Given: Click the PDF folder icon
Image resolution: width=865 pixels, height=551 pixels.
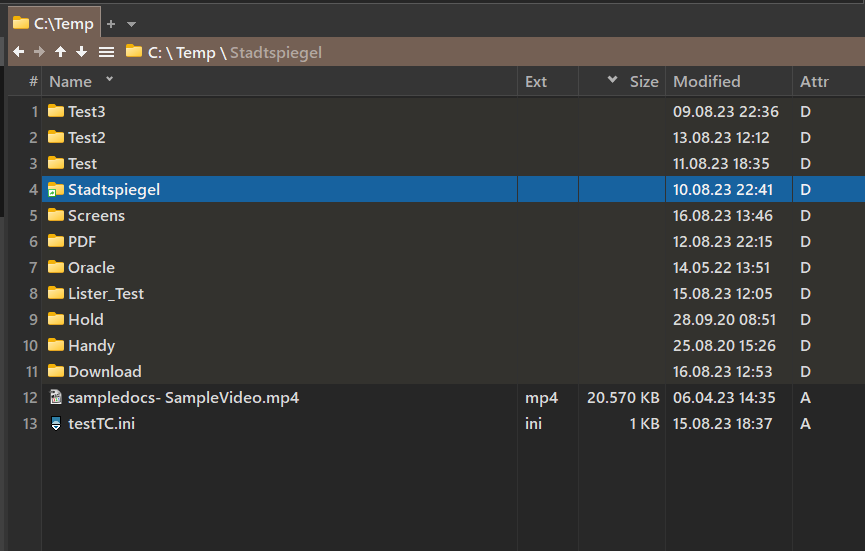Looking at the screenshot, I should tap(56, 240).
